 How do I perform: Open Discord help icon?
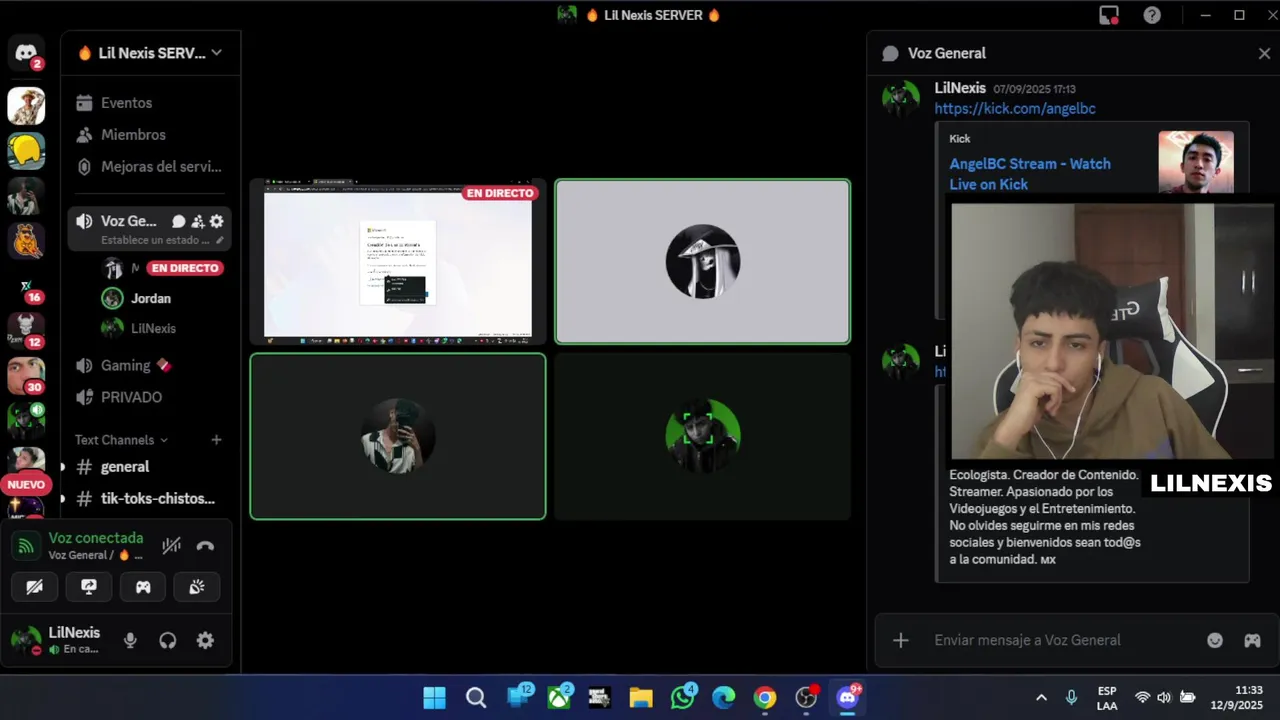(1152, 15)
